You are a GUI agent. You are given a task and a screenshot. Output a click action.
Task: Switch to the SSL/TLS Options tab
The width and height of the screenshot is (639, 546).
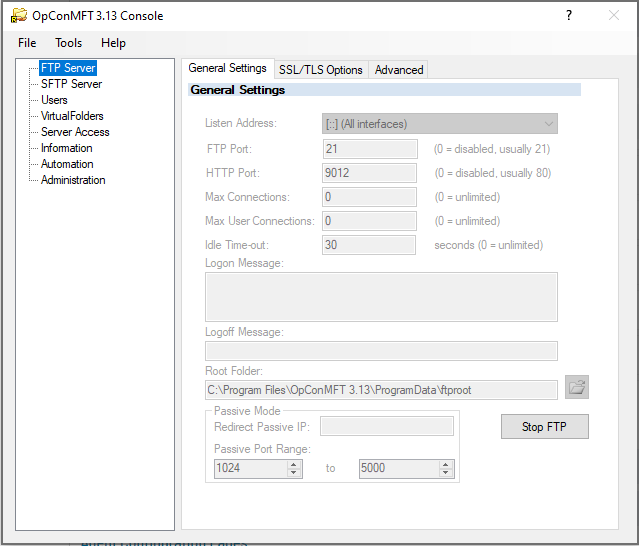coord(321,70)
